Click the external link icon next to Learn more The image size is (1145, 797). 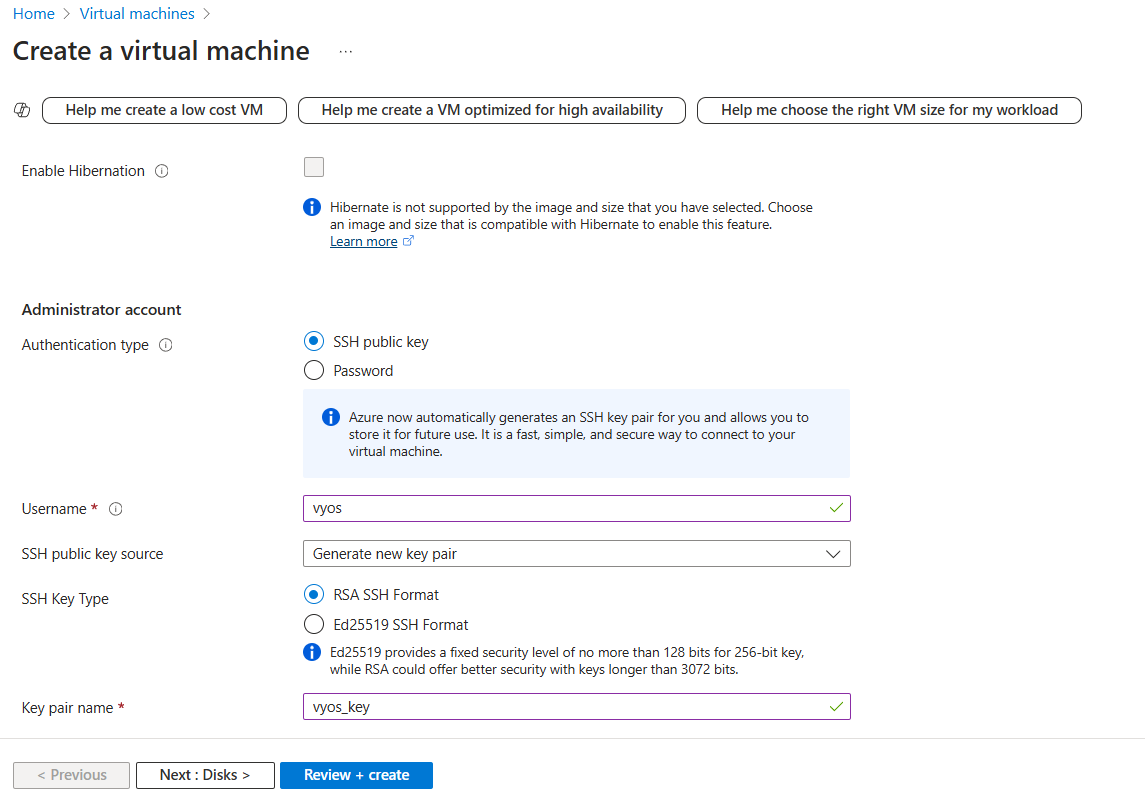pos(407,240)
